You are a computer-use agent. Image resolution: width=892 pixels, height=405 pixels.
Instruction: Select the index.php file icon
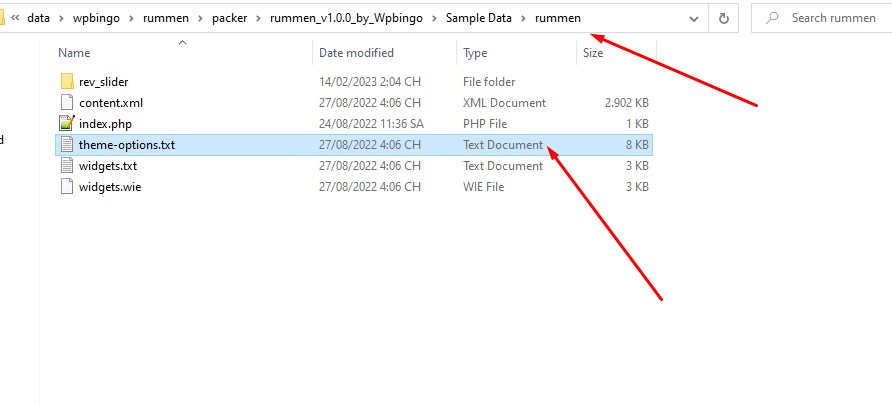tap(67, 123)
